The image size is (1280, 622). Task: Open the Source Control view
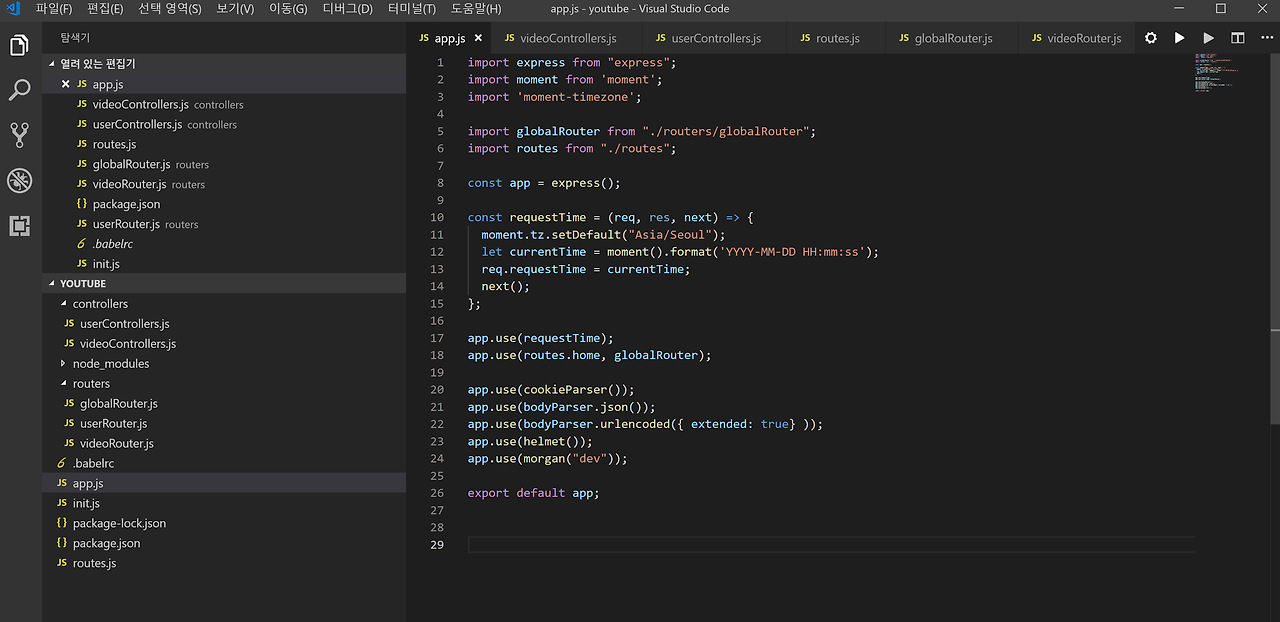(x=19, y=135)
